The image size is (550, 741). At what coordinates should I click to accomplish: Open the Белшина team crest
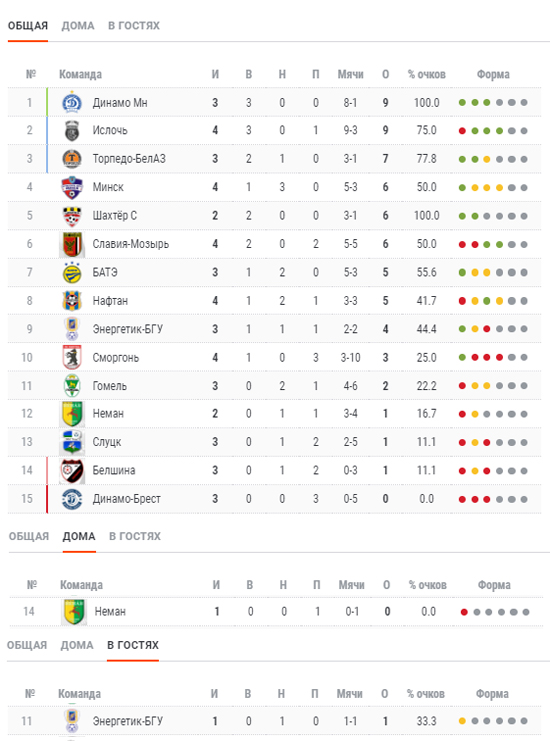coord(72,471)
